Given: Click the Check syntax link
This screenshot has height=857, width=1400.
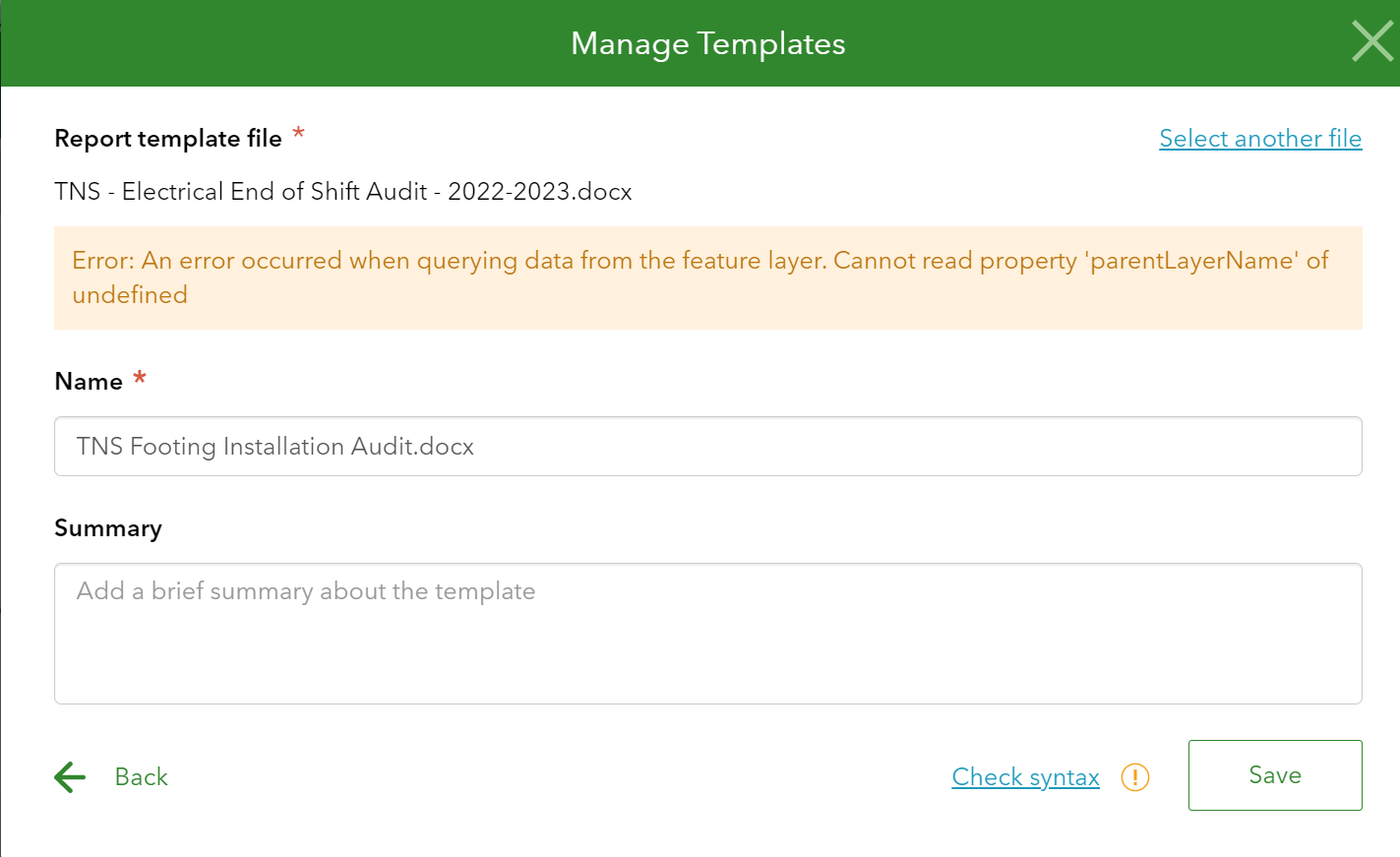Looking at the screenshot, I should pyautogui.click(x=1025, y=777).
